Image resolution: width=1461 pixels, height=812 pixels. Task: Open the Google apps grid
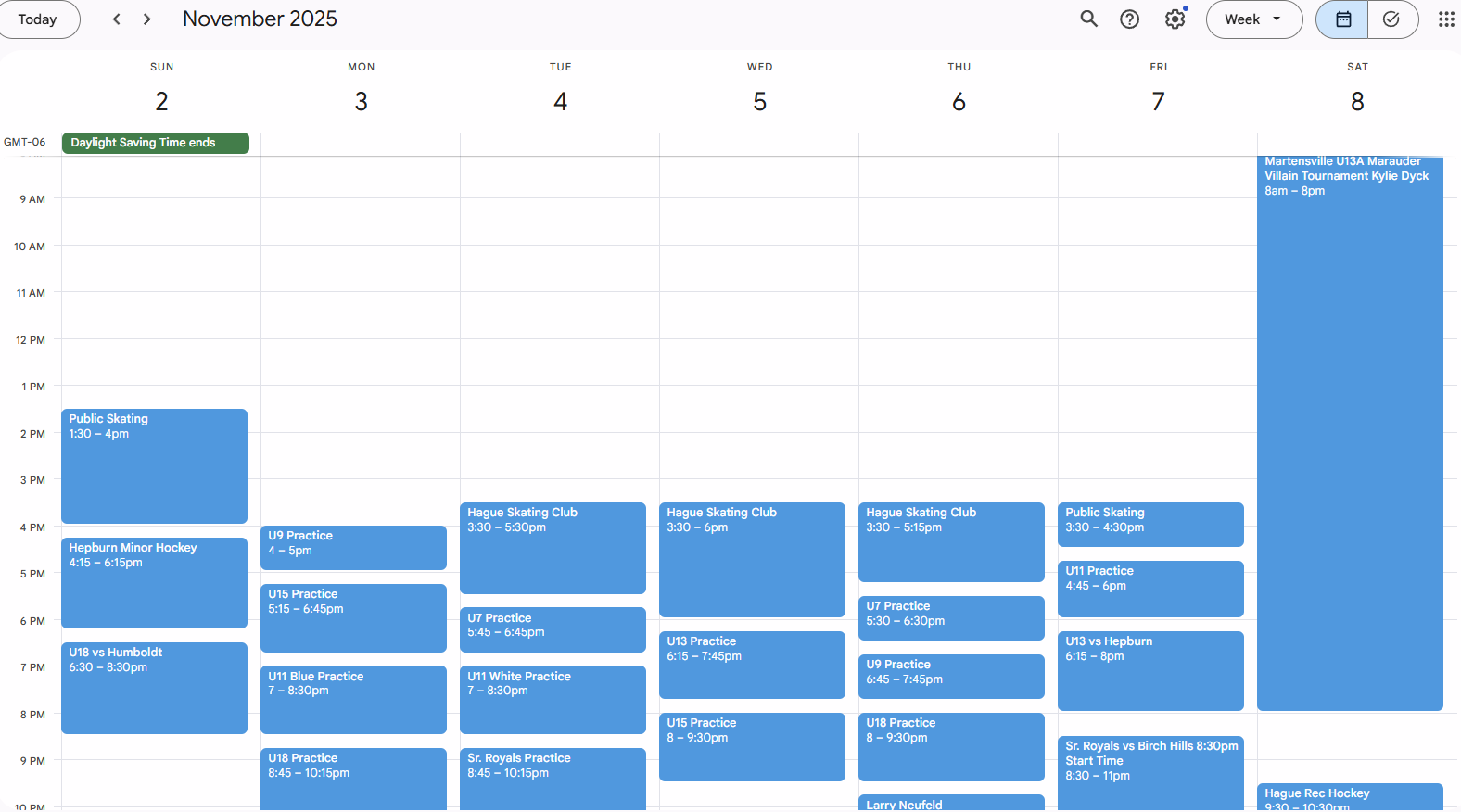pos(1445,19)
